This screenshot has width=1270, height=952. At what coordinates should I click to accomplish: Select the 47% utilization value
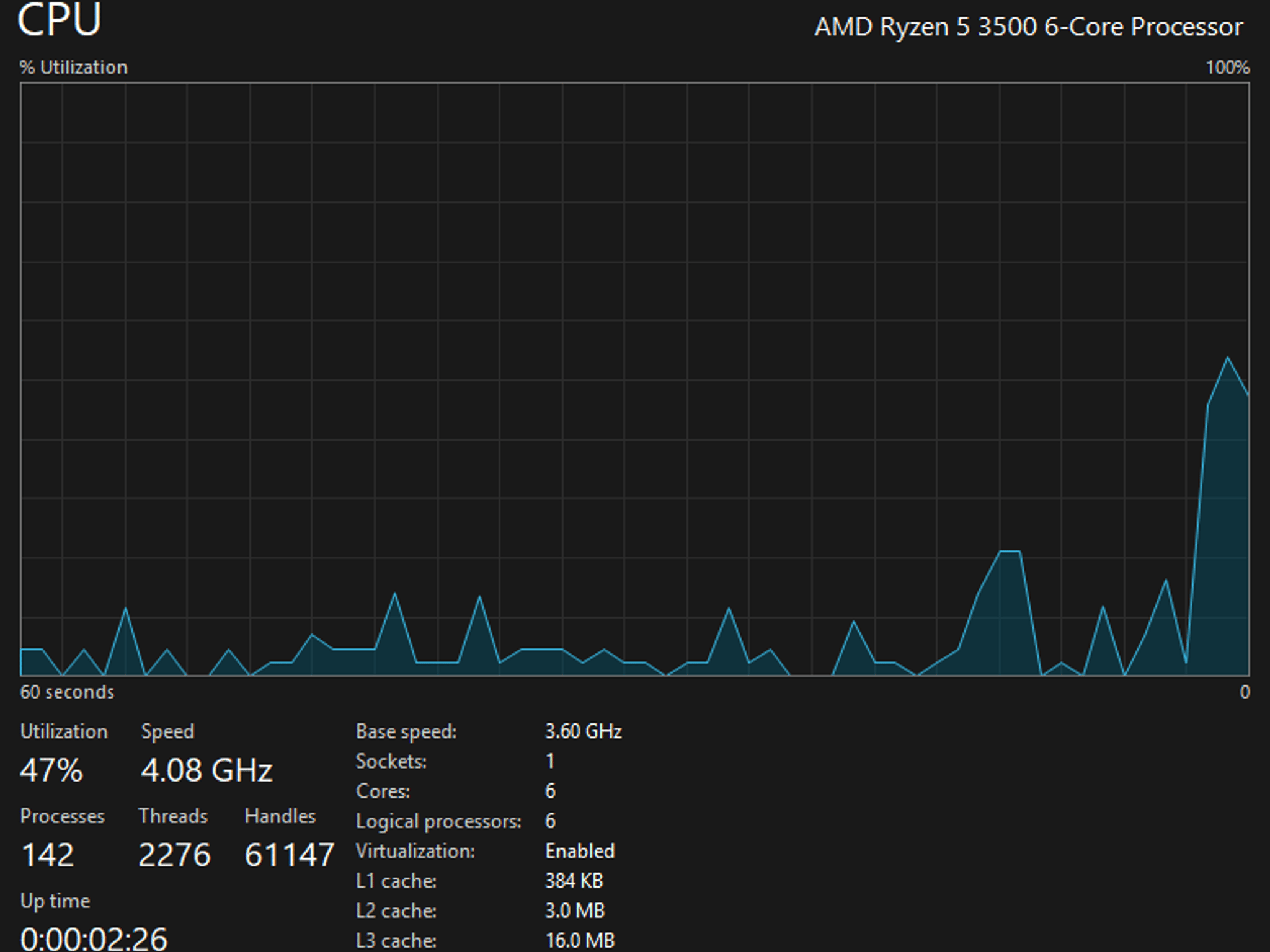pos(51,770)
